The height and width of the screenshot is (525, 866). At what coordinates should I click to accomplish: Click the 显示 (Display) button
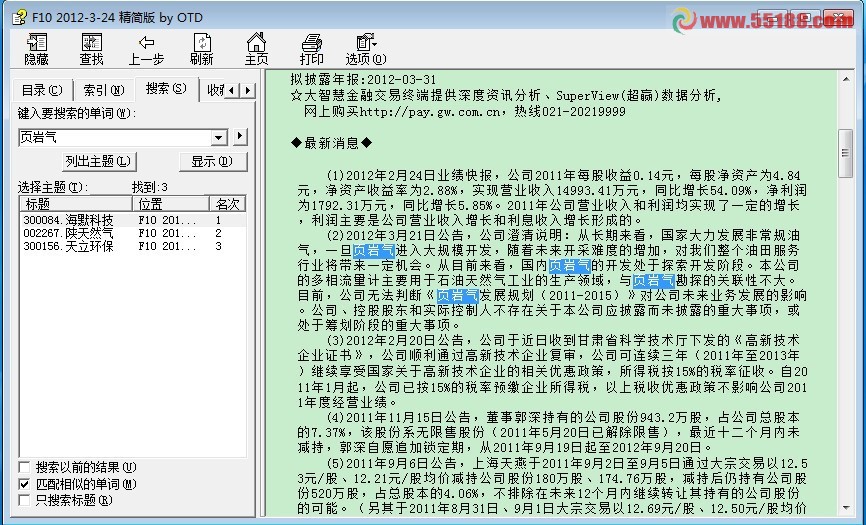click(213, 161)
